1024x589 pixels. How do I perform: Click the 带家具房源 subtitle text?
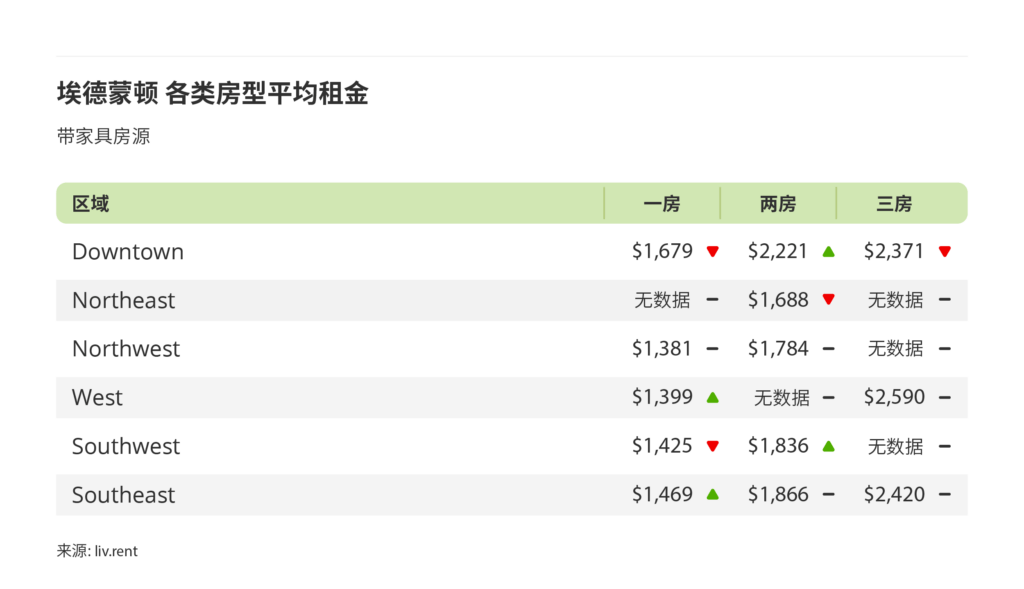pyautogui.click(x=104, y=137)
